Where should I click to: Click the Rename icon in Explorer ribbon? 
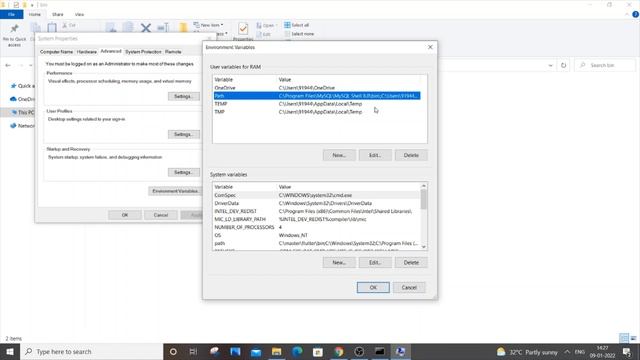[163, 28]
